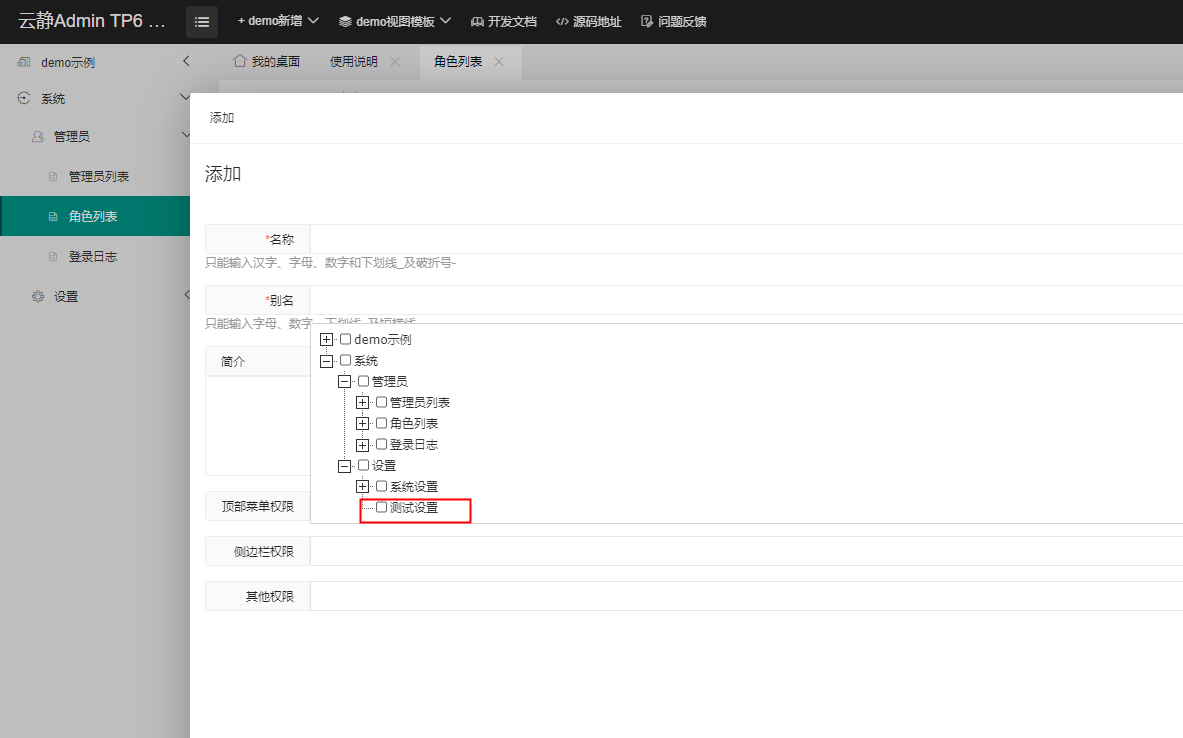Check the 管理员 tree checkbox
1183x738 pixels.
[364, 381]
